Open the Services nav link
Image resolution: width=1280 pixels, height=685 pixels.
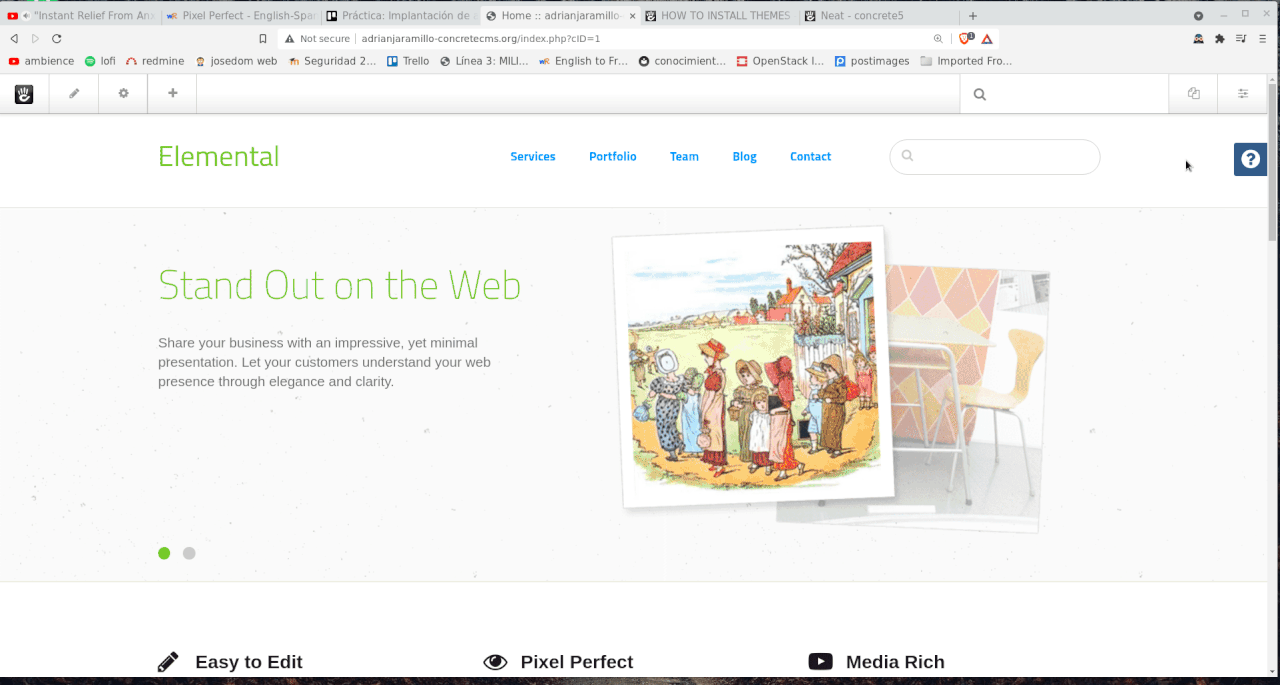click(x=533, y=157)
